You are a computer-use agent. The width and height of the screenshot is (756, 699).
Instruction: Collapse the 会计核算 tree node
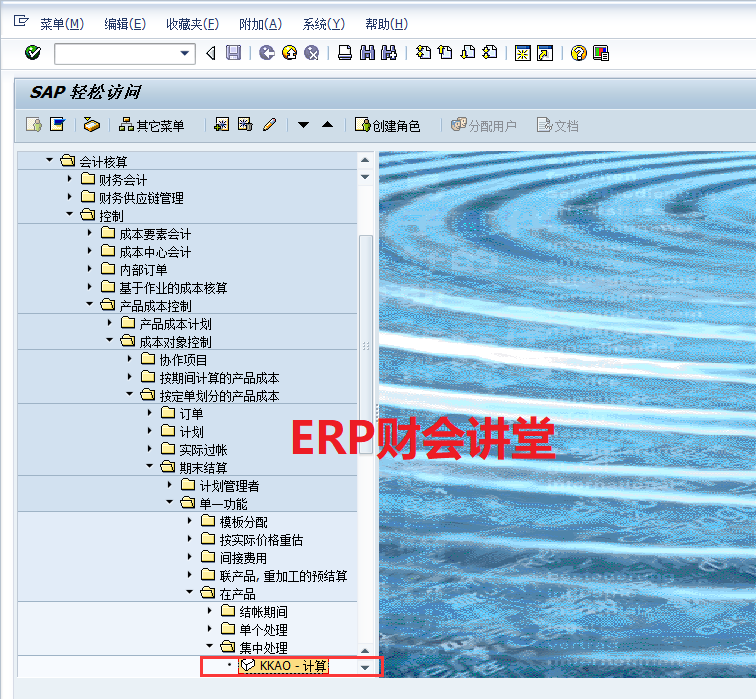tap(48, 161)
